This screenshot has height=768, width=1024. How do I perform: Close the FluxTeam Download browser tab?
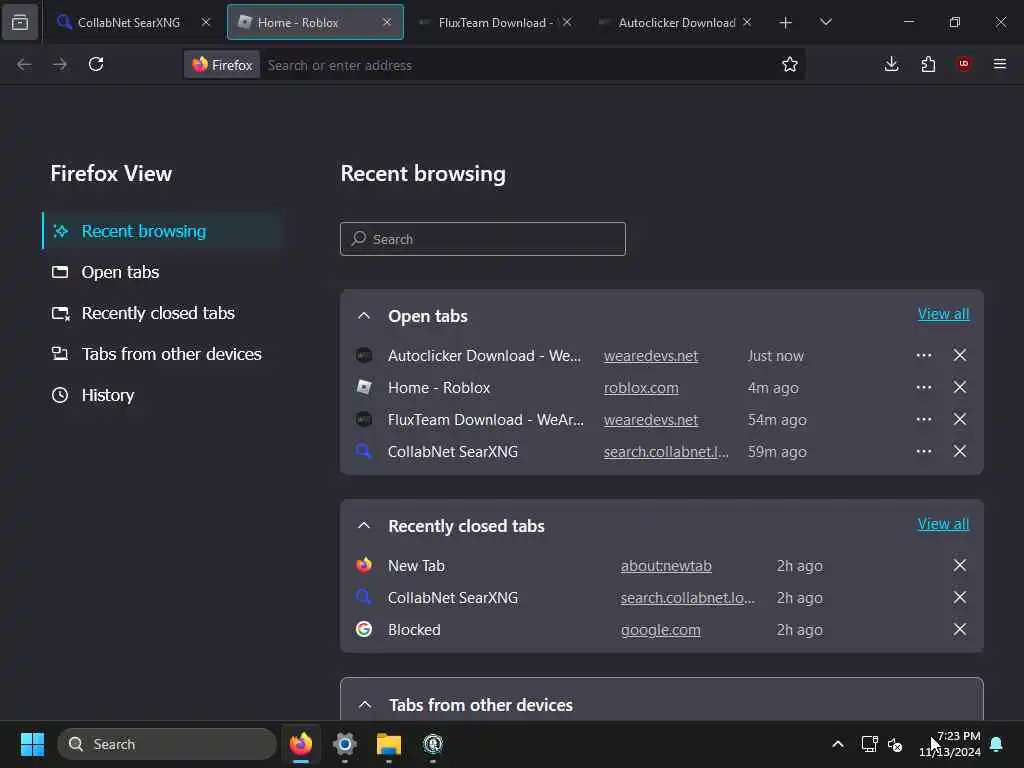pyautogui.click(x=567, y=22)
